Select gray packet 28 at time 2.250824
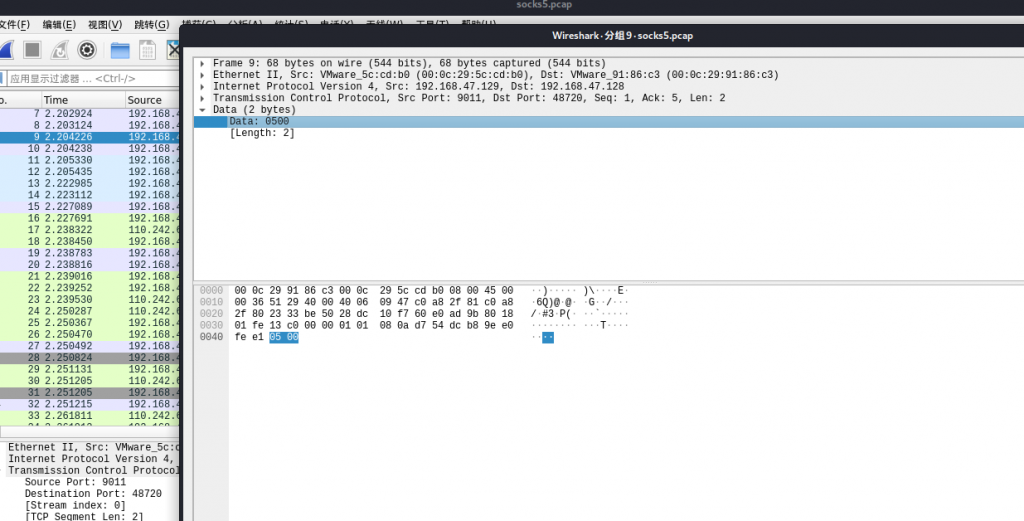 click(x=89, y=358)
